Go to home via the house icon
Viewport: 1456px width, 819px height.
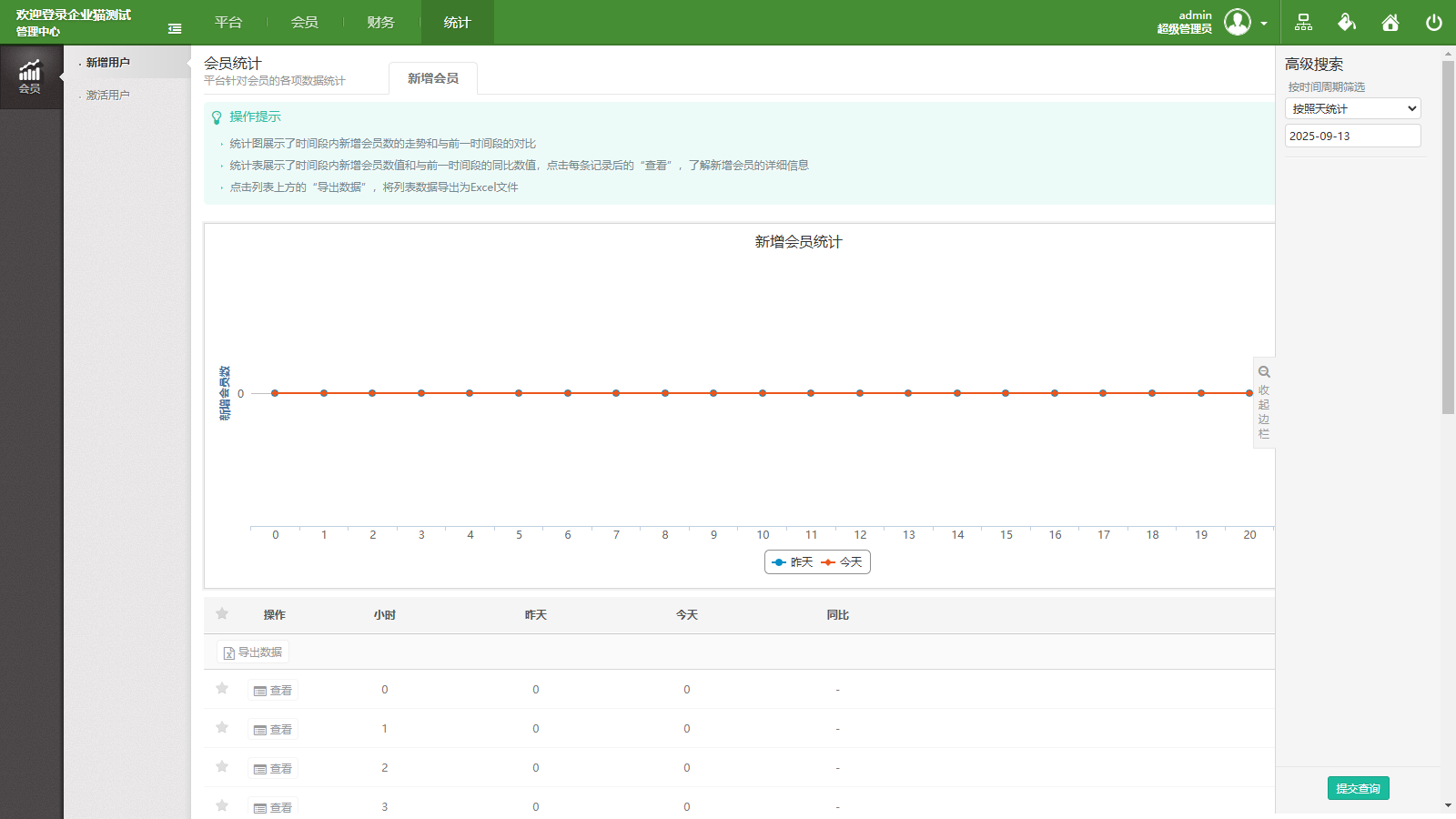pyautogui.click(x=1390, y=22)
